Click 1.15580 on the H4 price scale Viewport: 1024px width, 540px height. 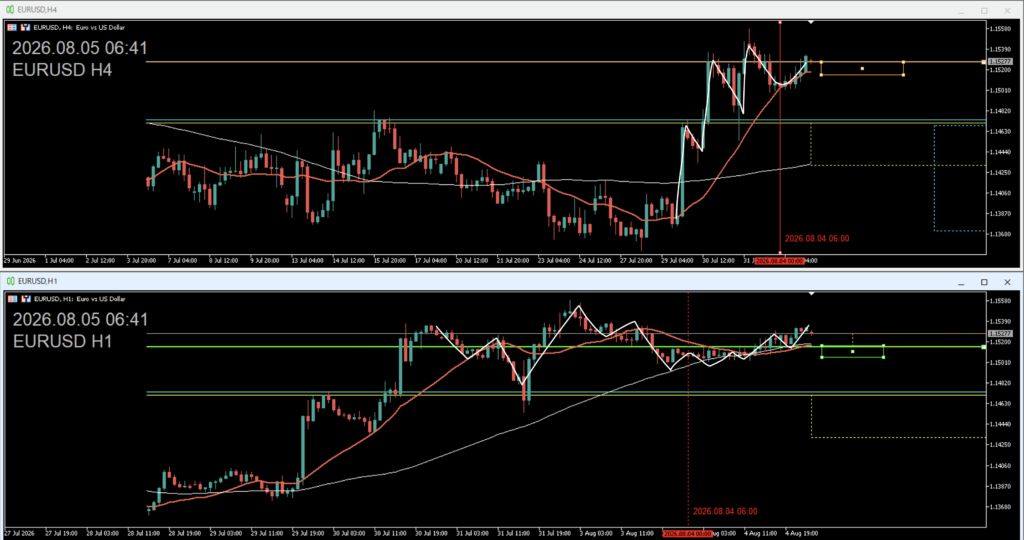coord(1000,29)
